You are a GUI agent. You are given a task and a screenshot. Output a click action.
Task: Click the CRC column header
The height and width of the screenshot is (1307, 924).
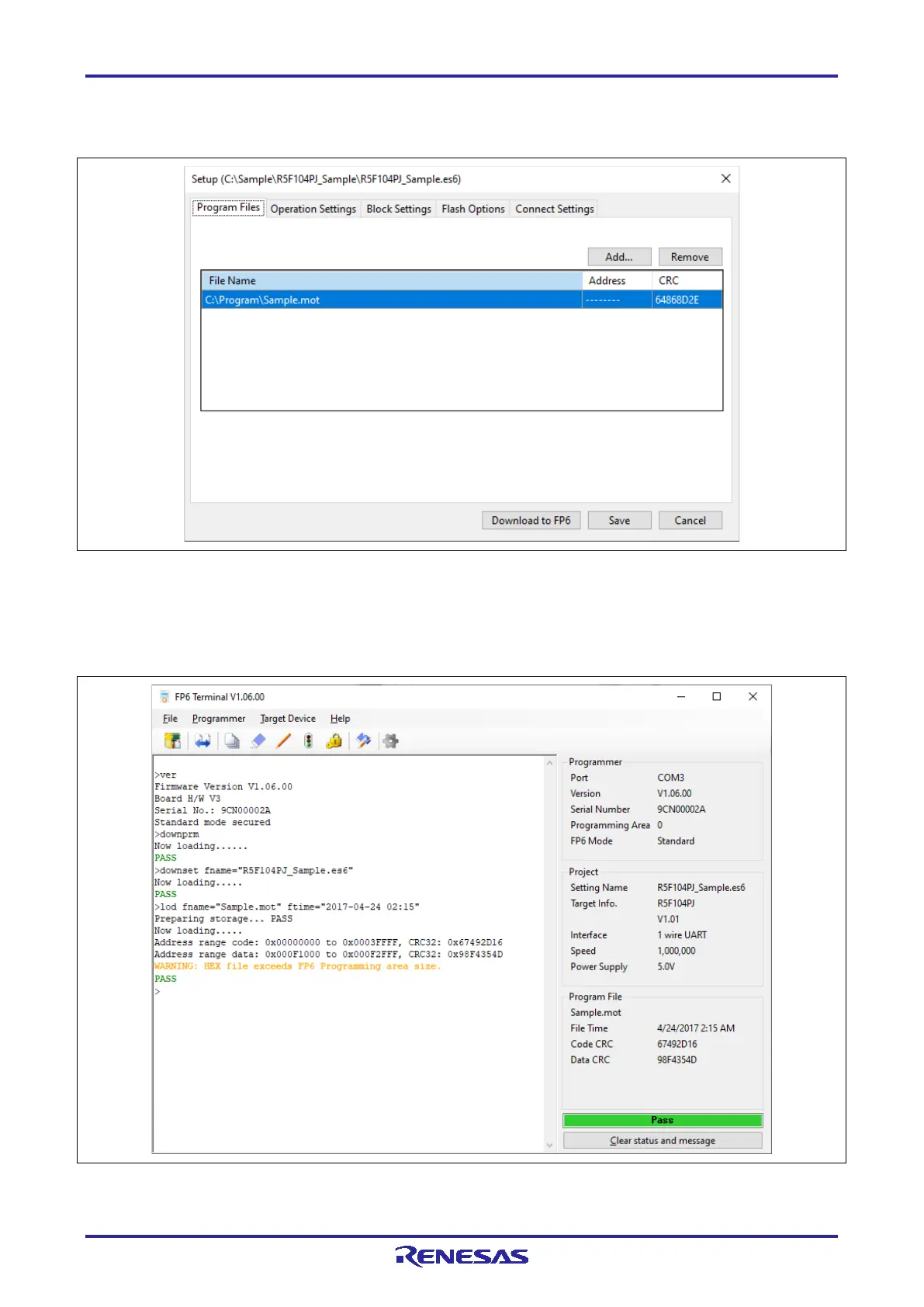687,280
